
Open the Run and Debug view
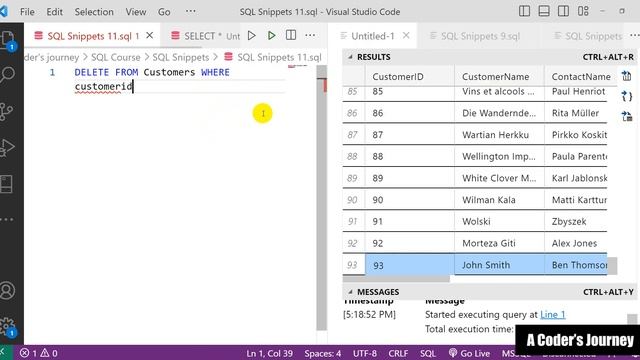coord(7,148)
